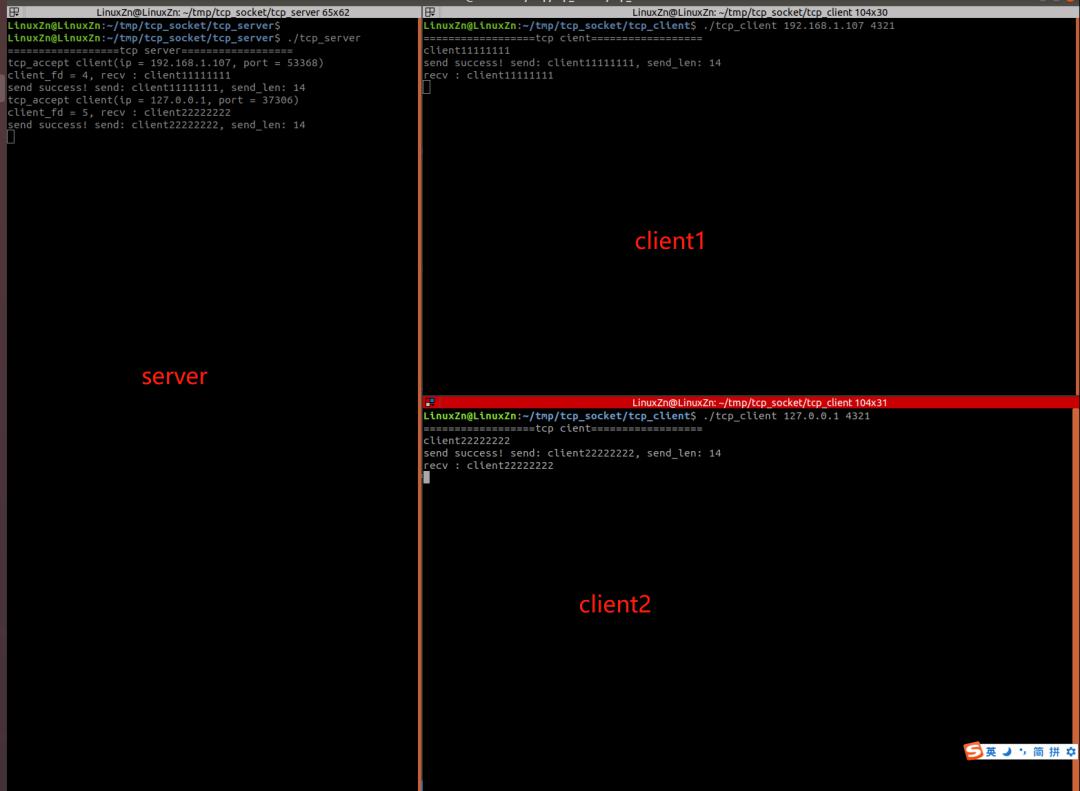Open the grid menu icon of tcp_server pane

pyautogui.click(x=13, y=12)
